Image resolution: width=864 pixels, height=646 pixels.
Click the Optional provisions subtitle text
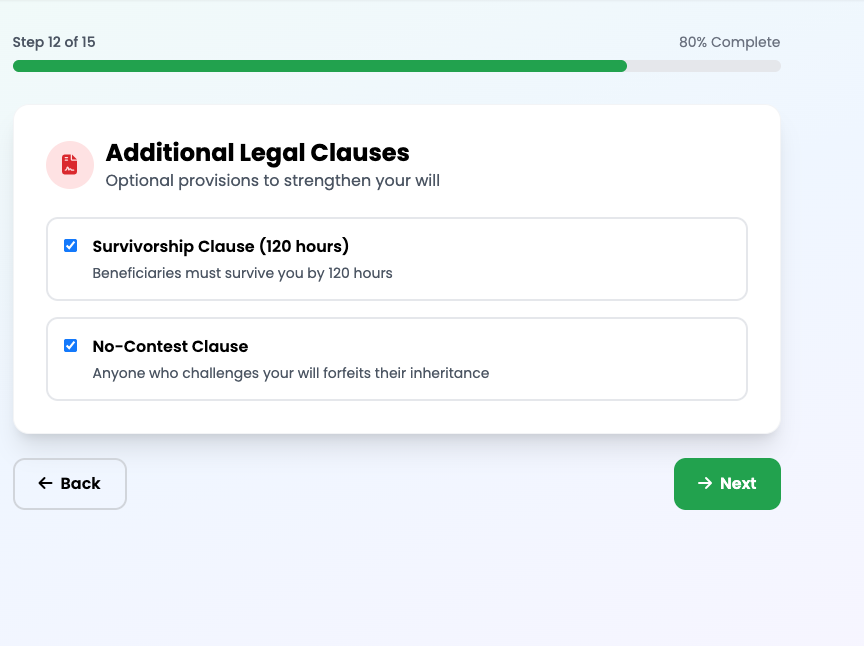pyautogui.click(x=272, y=181)
